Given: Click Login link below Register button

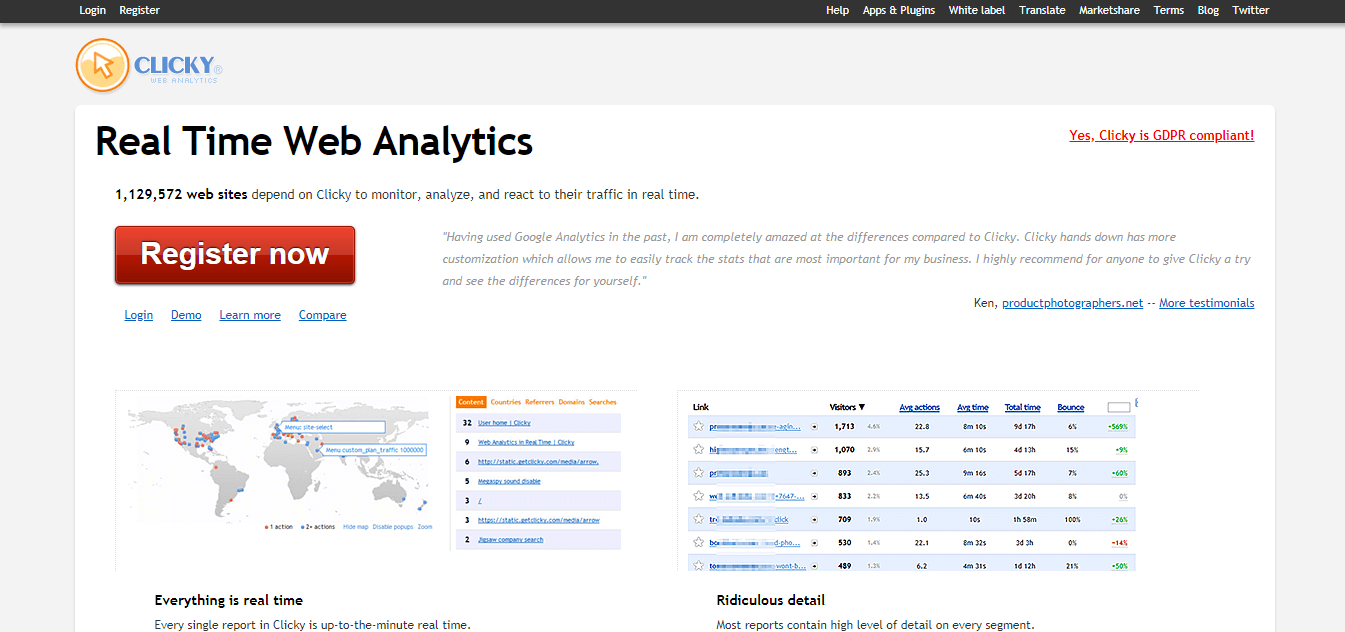Looking at the screenshot, I should click(x=138, y=315).
